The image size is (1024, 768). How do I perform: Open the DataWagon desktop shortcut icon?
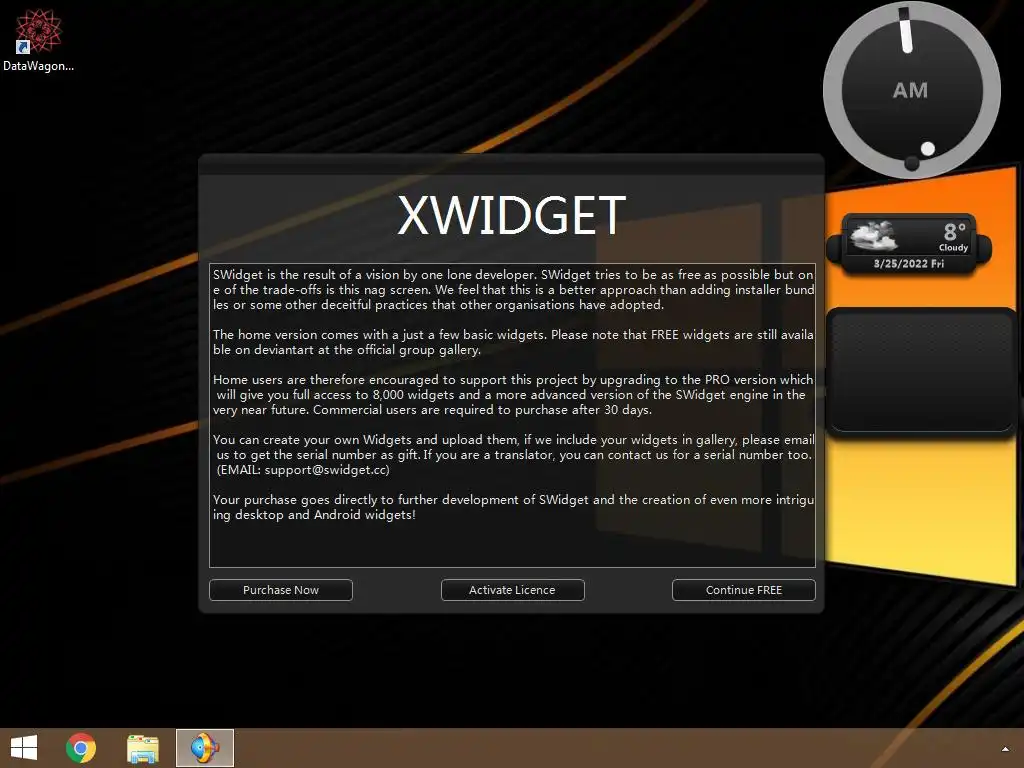pos(38,39)
